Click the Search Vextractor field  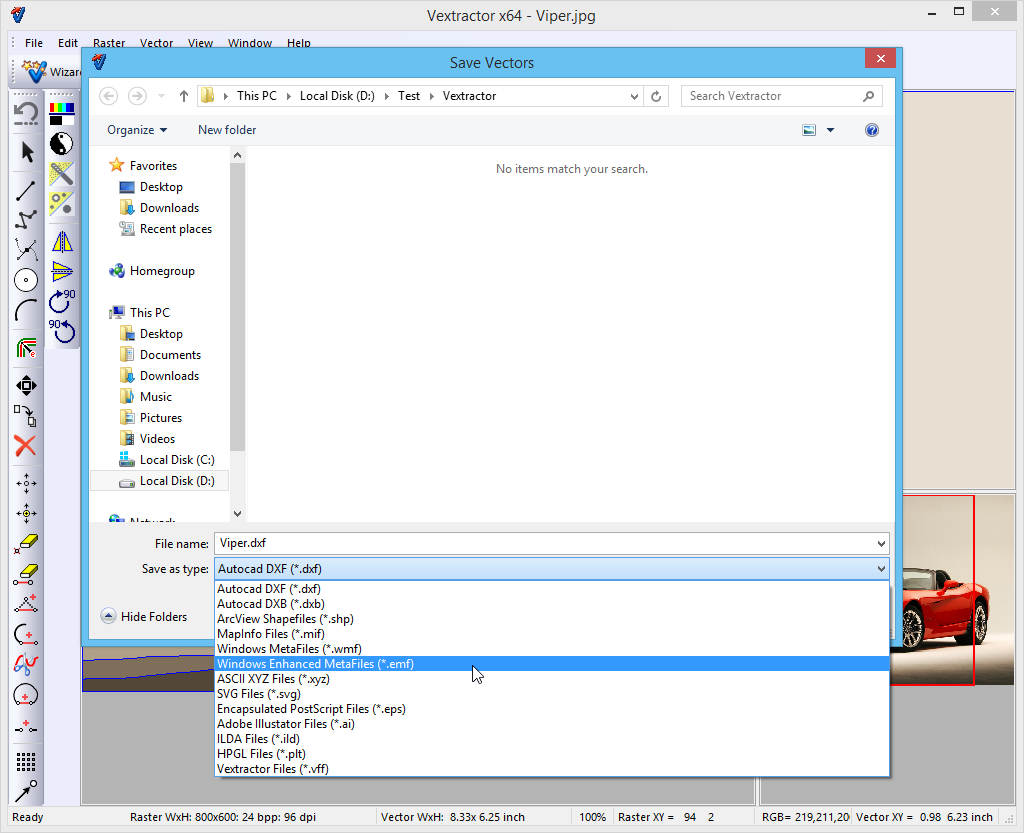coord(772,96)
